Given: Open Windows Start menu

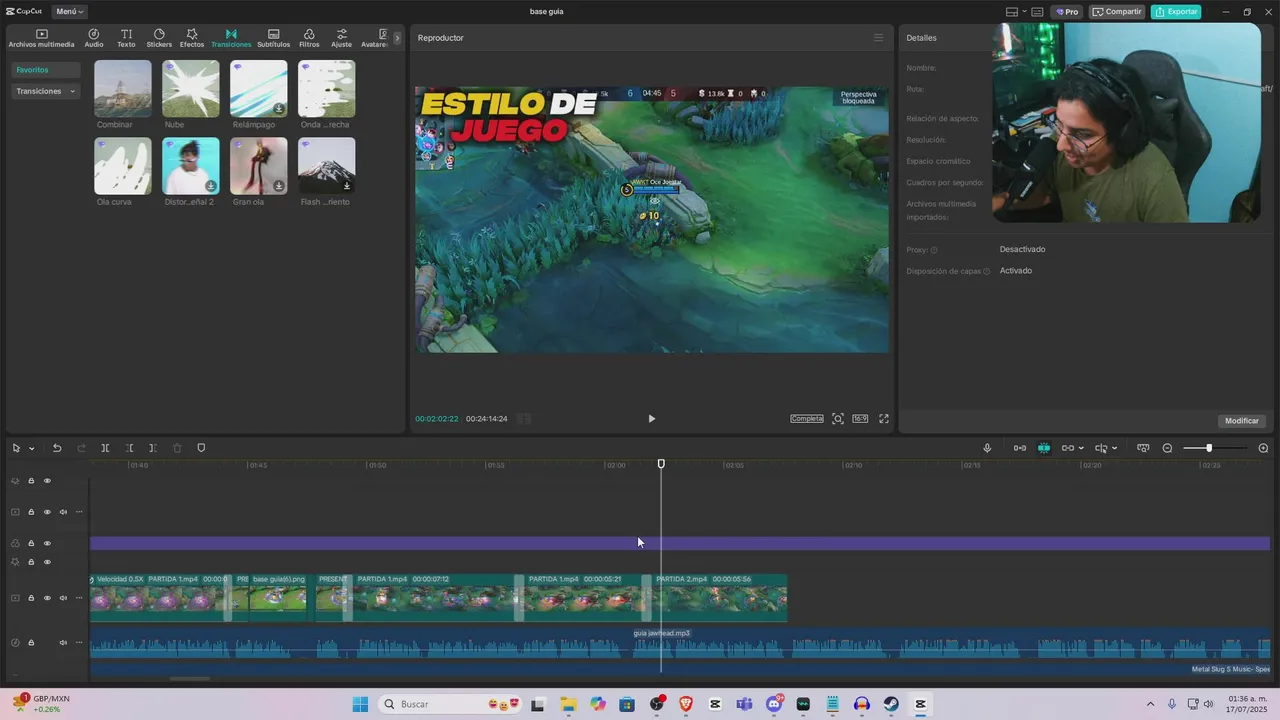Looking at the screenshot, I should [x=360, y=704].
